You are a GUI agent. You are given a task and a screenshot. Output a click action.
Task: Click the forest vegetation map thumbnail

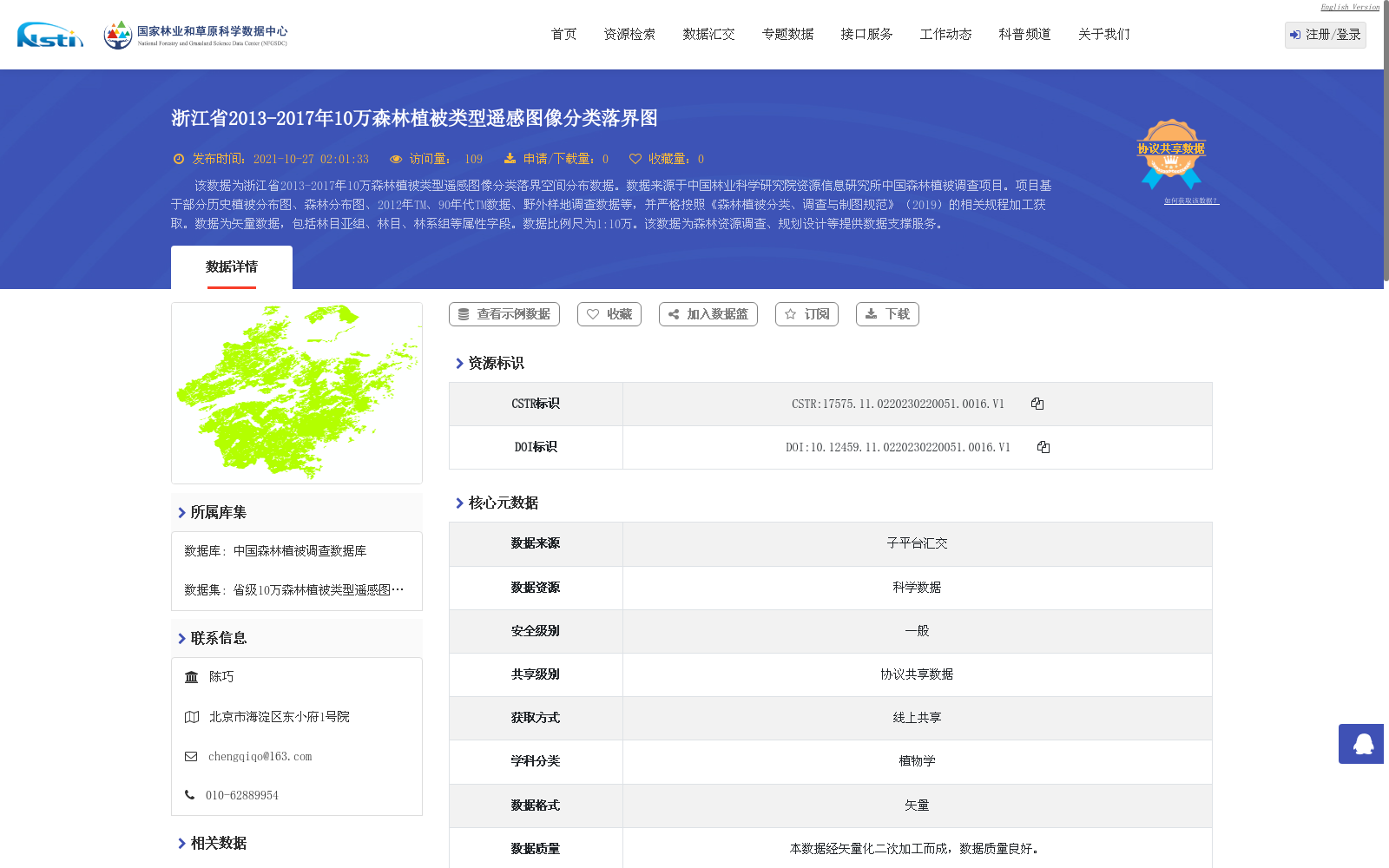point(297,393)
